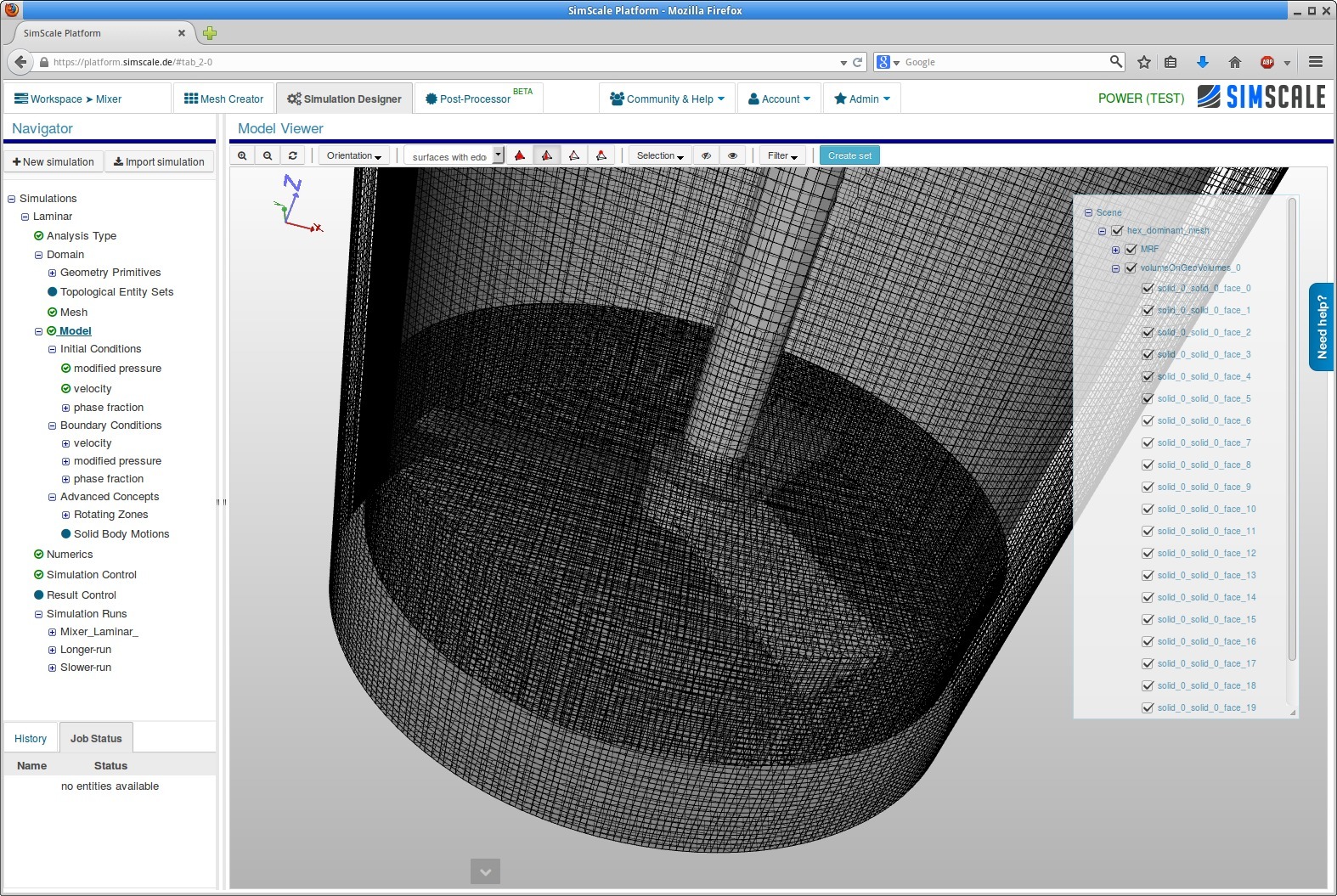Open the History tab

click(x=31, y=738)
